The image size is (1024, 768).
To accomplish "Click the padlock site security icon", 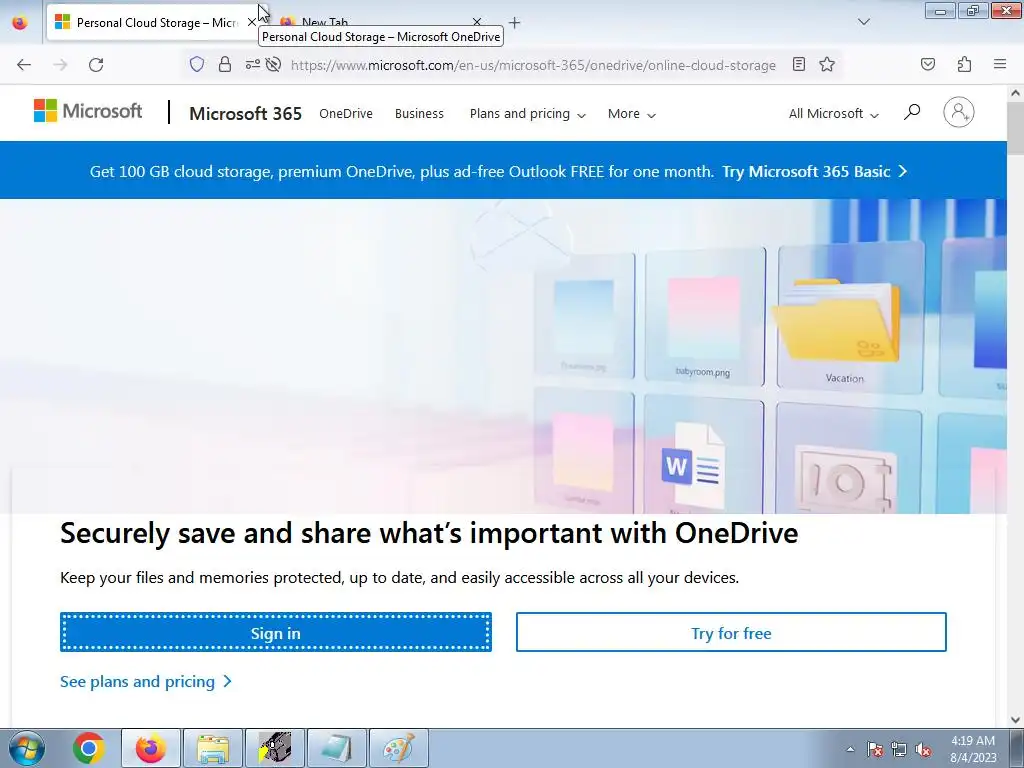I will coord(225,64).
